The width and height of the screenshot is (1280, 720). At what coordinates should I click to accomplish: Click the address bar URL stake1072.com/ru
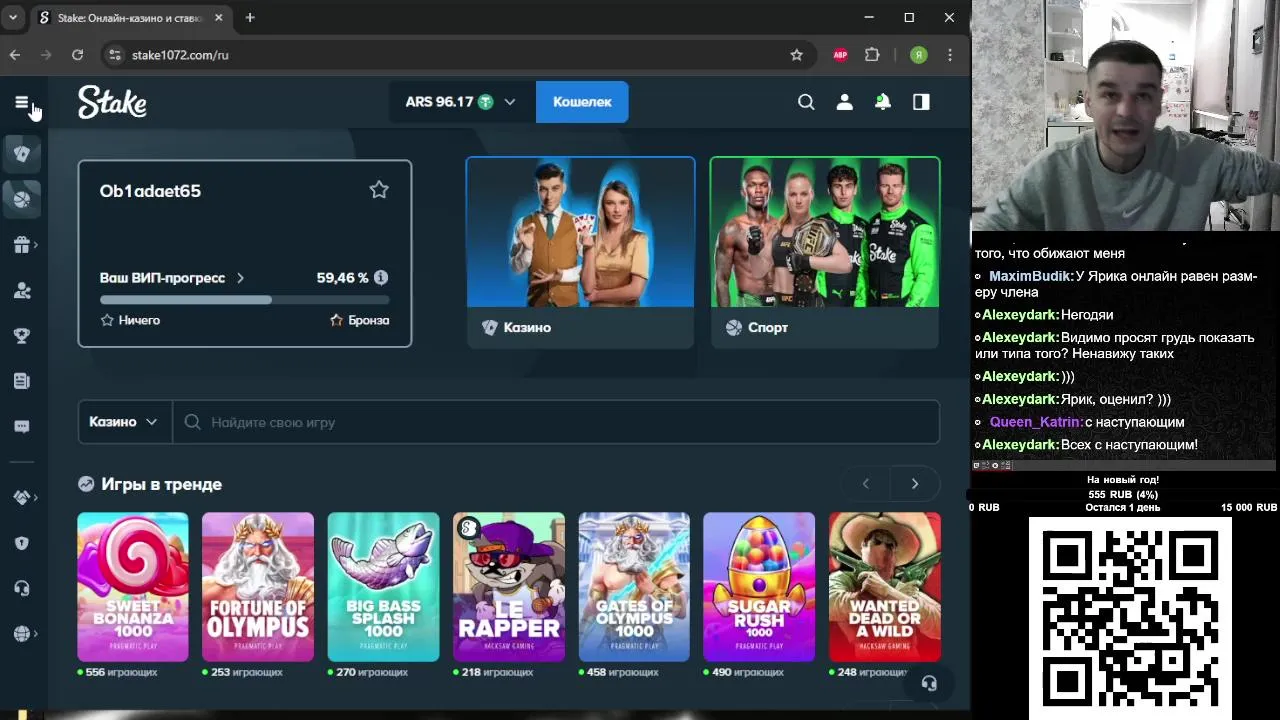[180, 55]
